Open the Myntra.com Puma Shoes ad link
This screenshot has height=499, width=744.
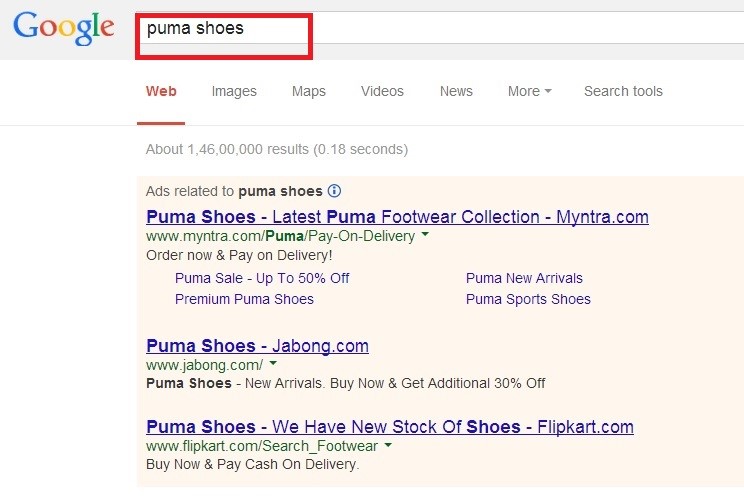click(397, 217)
